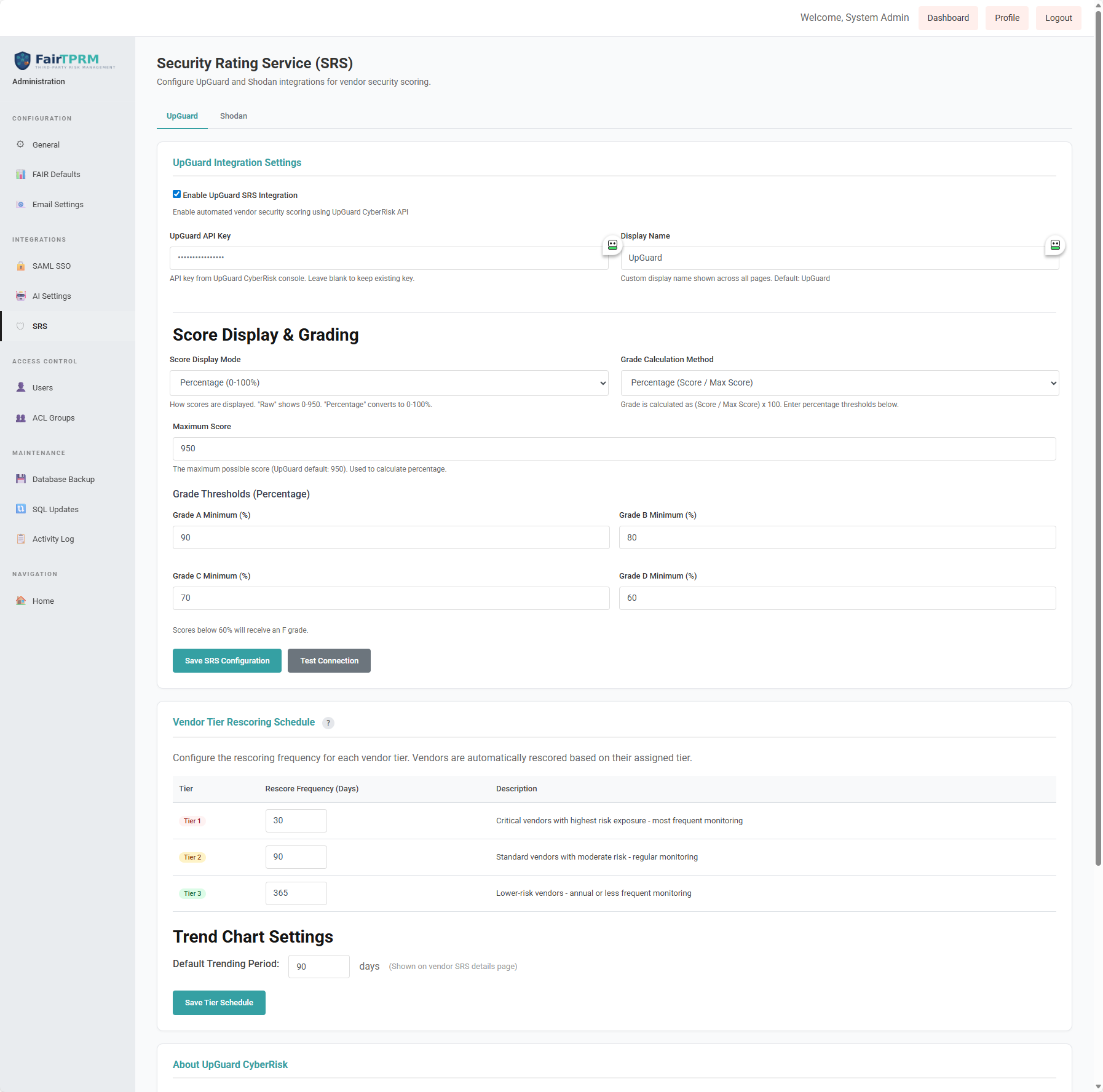
Task: Open FAIR Defaults chart icon
Action: click(20, 175)
